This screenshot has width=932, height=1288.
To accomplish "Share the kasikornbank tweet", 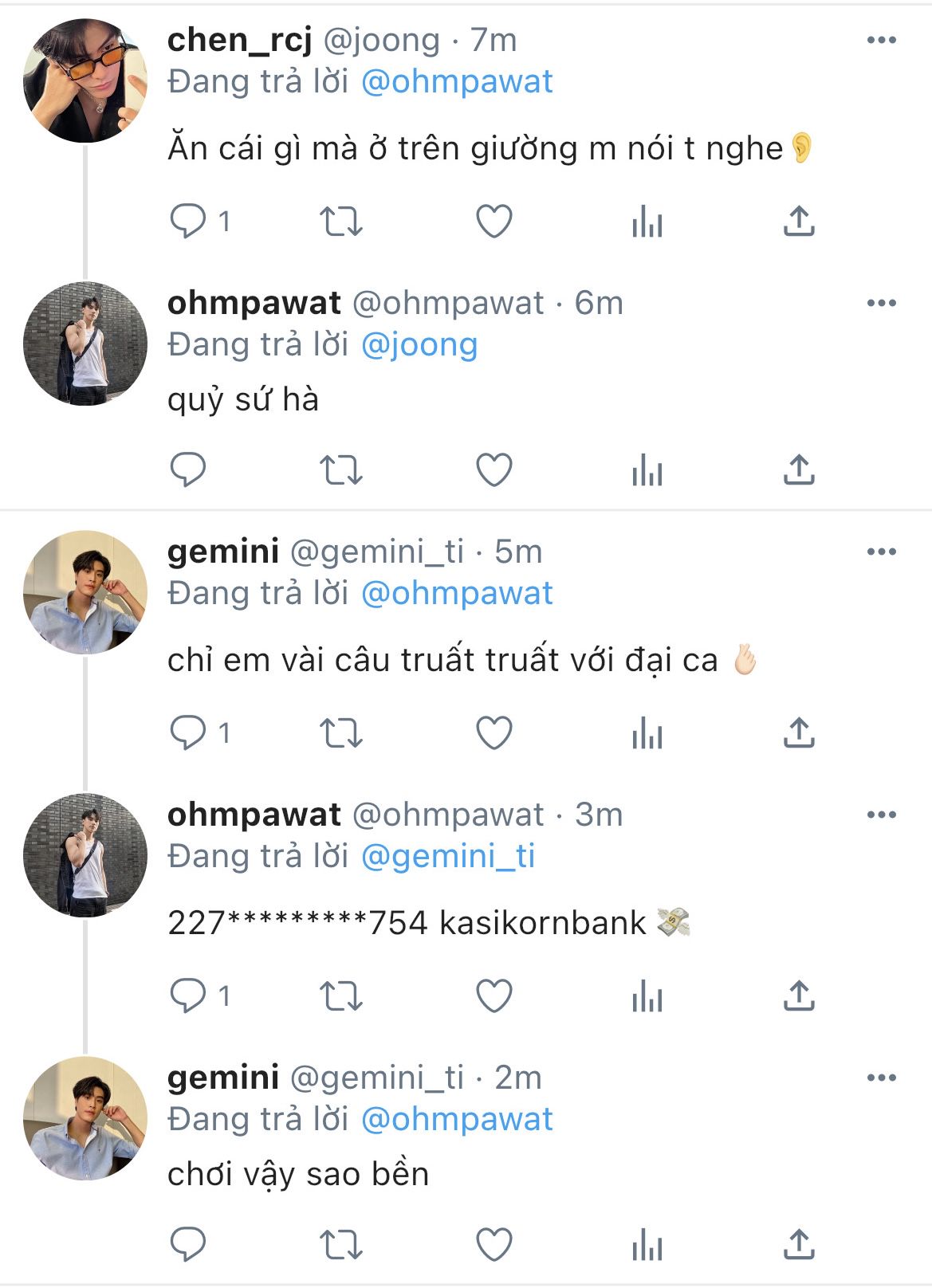I will pyautogui.click(x=798, y=996).
